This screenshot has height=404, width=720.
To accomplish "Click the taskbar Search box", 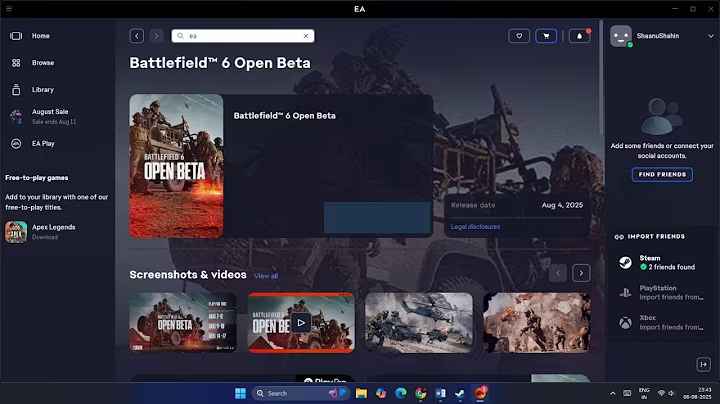I will [301, 393].
